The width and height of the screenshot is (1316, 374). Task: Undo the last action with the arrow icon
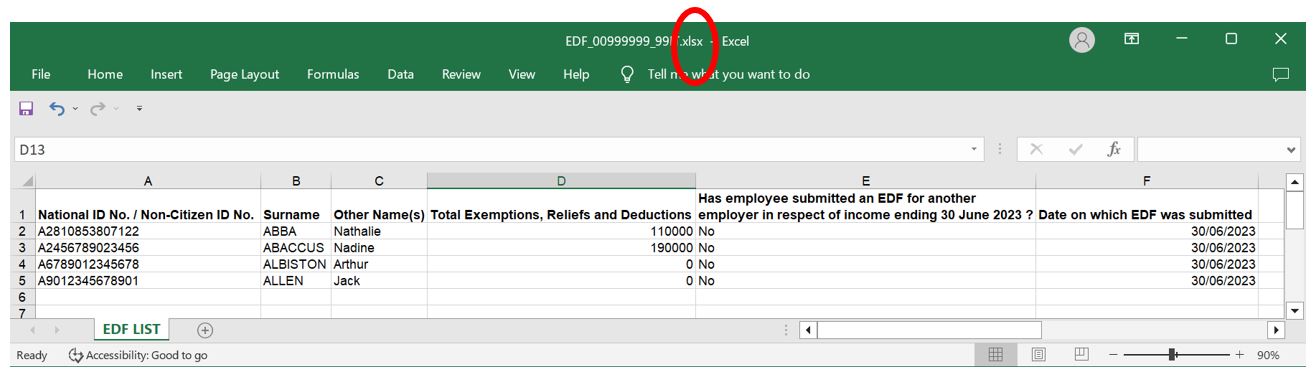click(57, 108)
